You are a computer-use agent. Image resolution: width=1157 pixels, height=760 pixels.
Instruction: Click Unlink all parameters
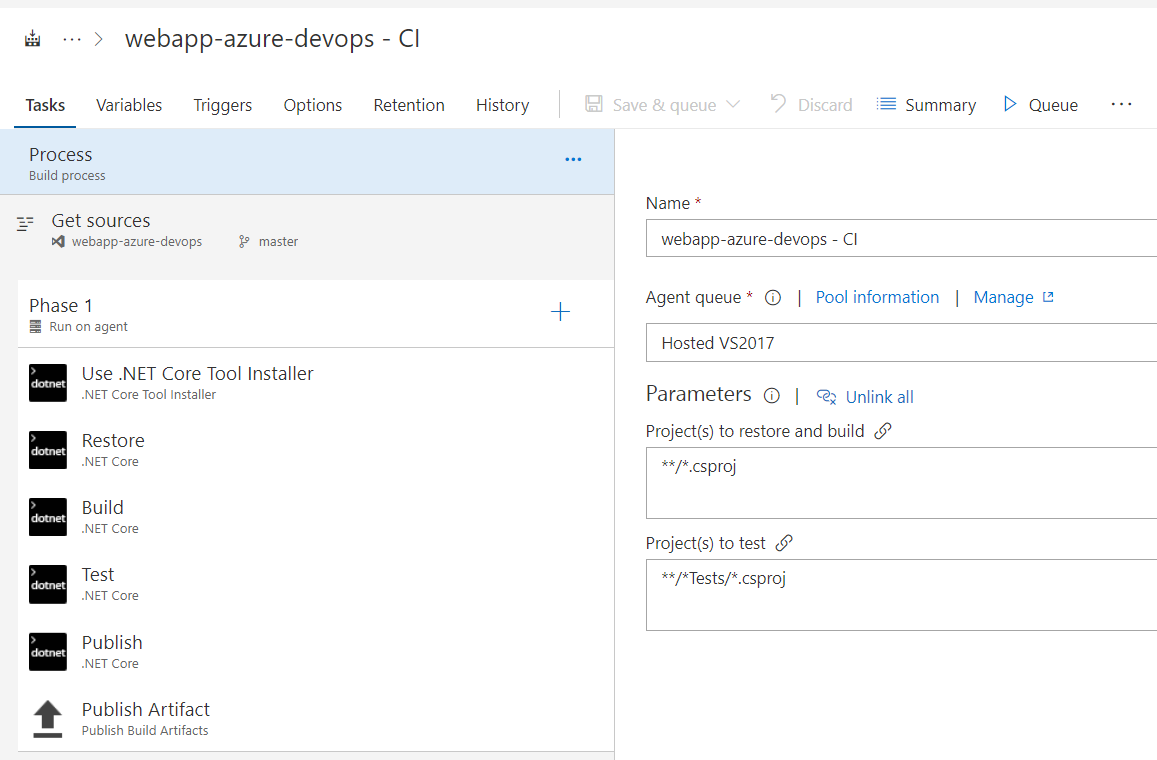pyautogui.click(x=866, y=397)
